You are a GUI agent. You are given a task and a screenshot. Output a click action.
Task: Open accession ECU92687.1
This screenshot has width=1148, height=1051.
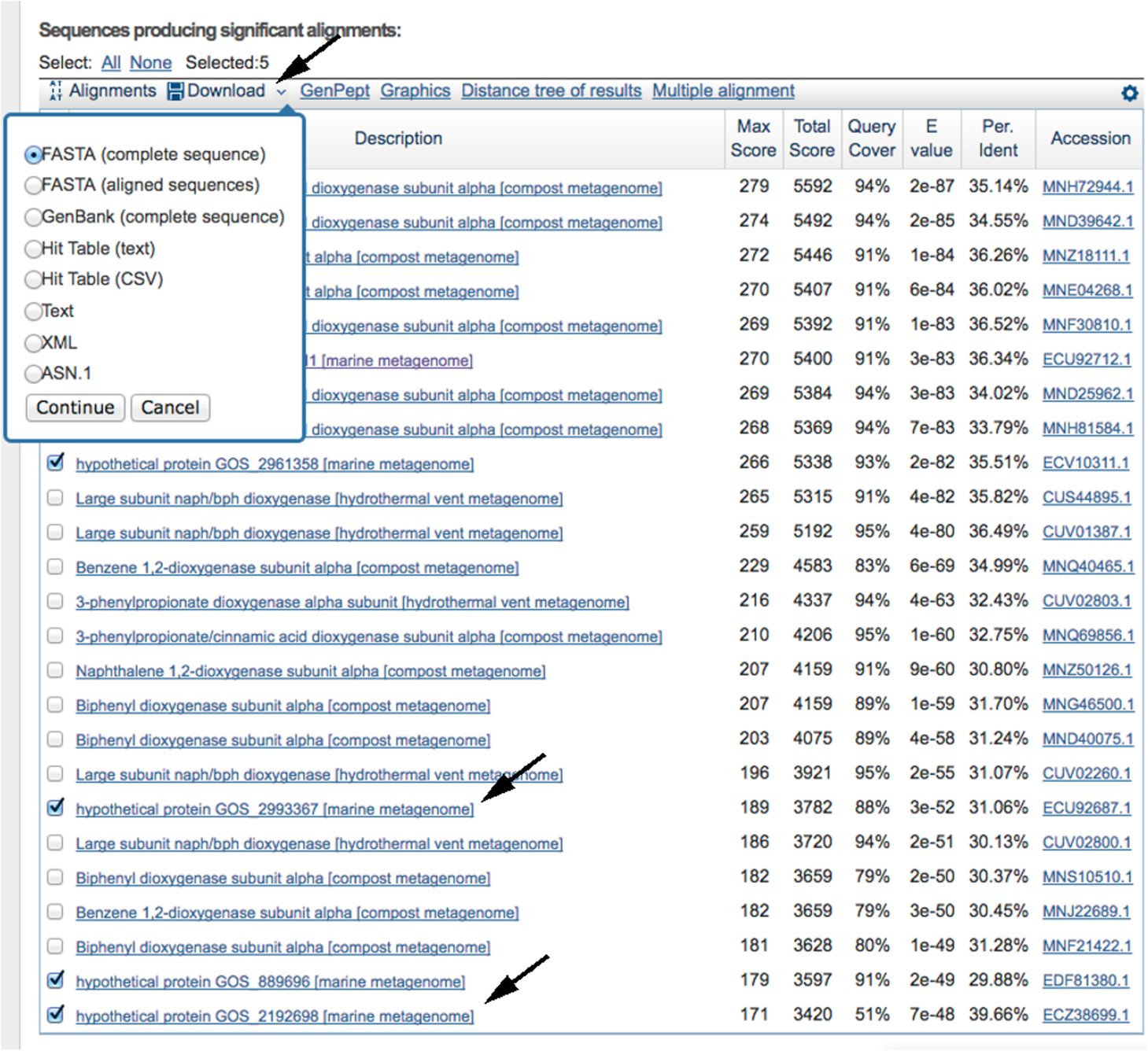pyautogui.click(x=1087, y=808)
